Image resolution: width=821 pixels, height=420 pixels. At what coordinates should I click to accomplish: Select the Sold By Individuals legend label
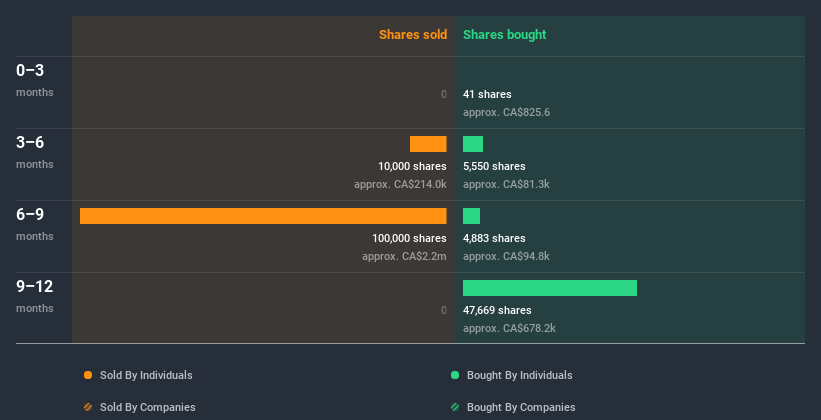[146, 375]
